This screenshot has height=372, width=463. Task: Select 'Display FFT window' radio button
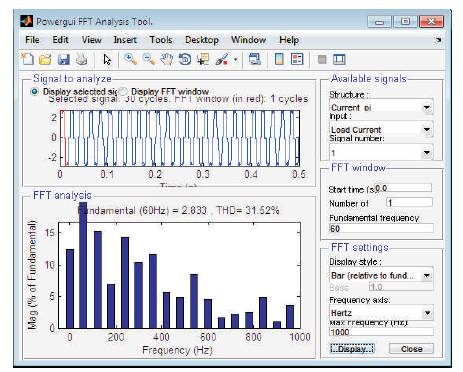tap(123, 91)
